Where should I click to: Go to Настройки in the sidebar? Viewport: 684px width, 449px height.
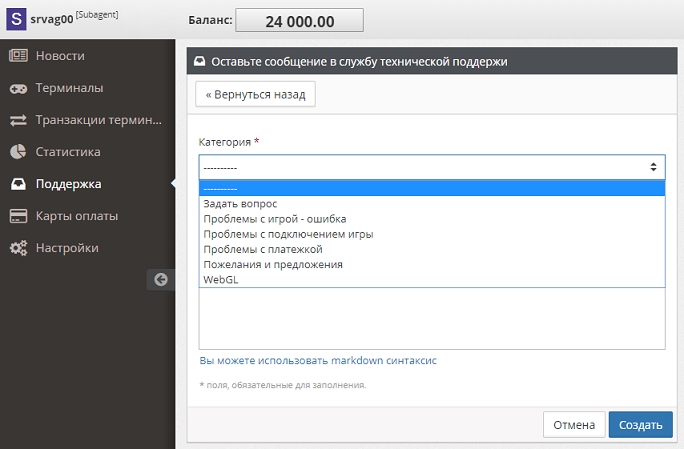[x=67, y=248]
